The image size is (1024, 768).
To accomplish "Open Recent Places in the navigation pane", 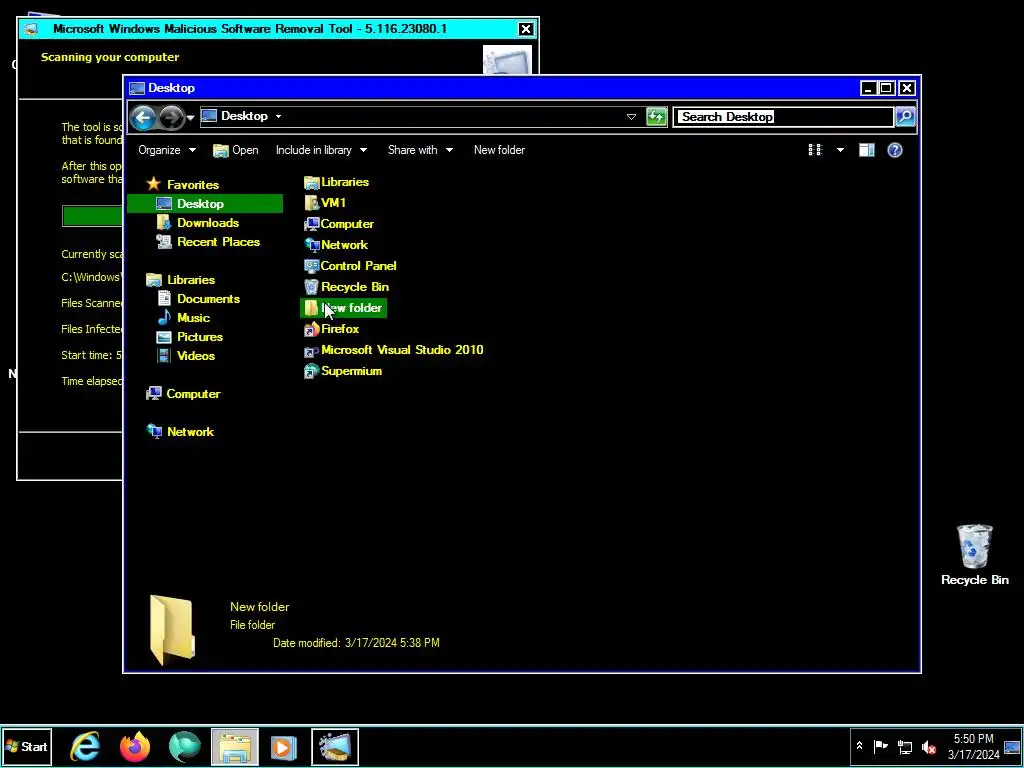I will (x=208, y=242).
